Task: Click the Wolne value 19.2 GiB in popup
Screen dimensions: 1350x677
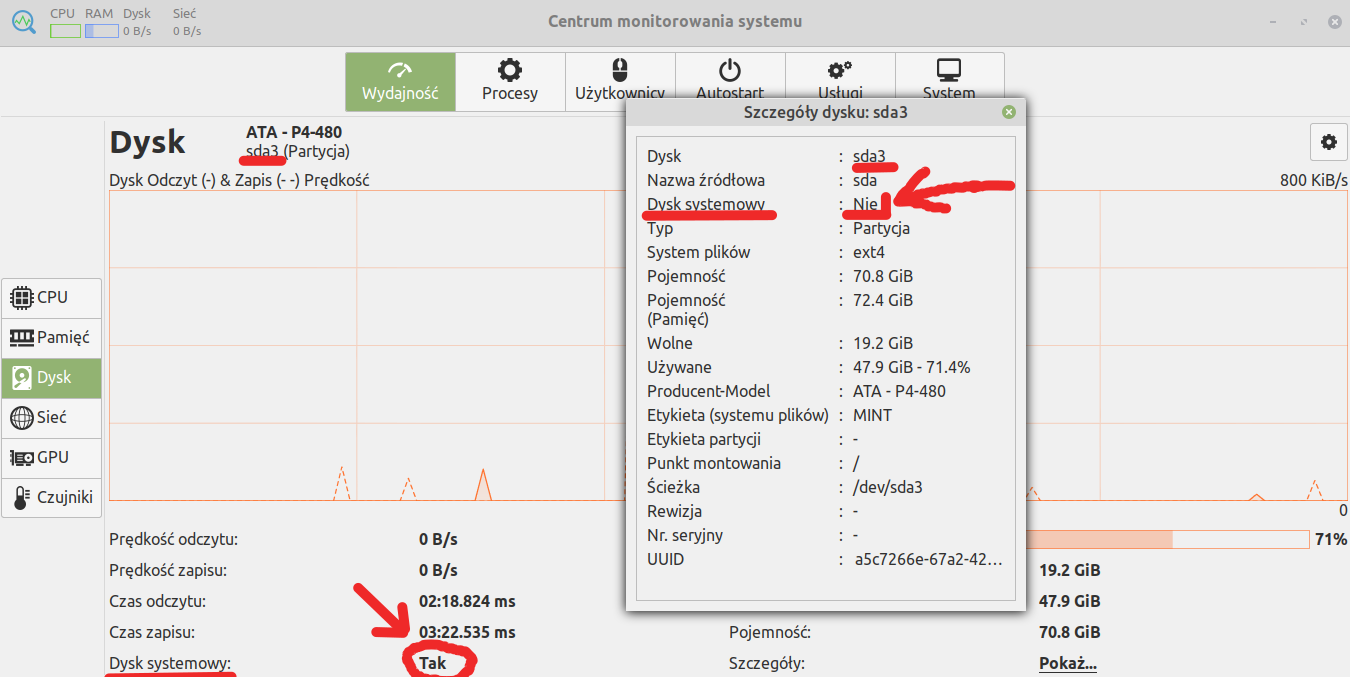Action: coord(883,344)
